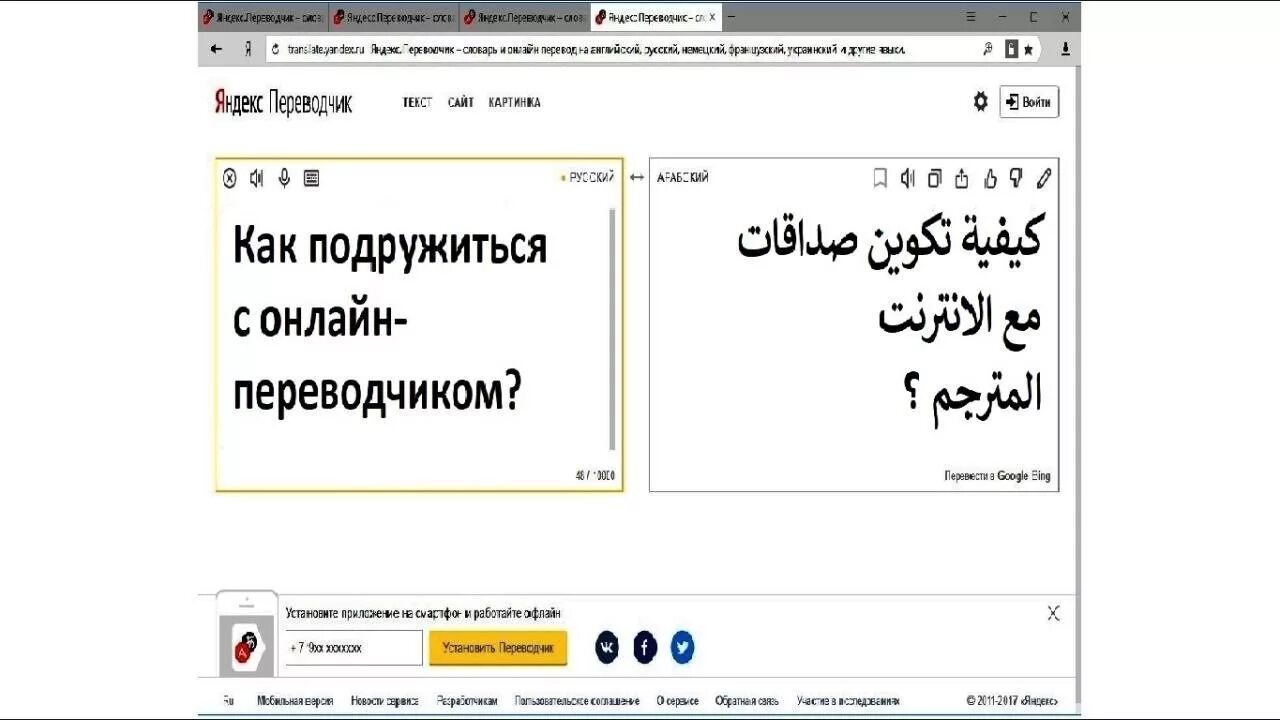1280x720 pixels.
Task: Click the Войти login button
Action: pos(1029,102)
